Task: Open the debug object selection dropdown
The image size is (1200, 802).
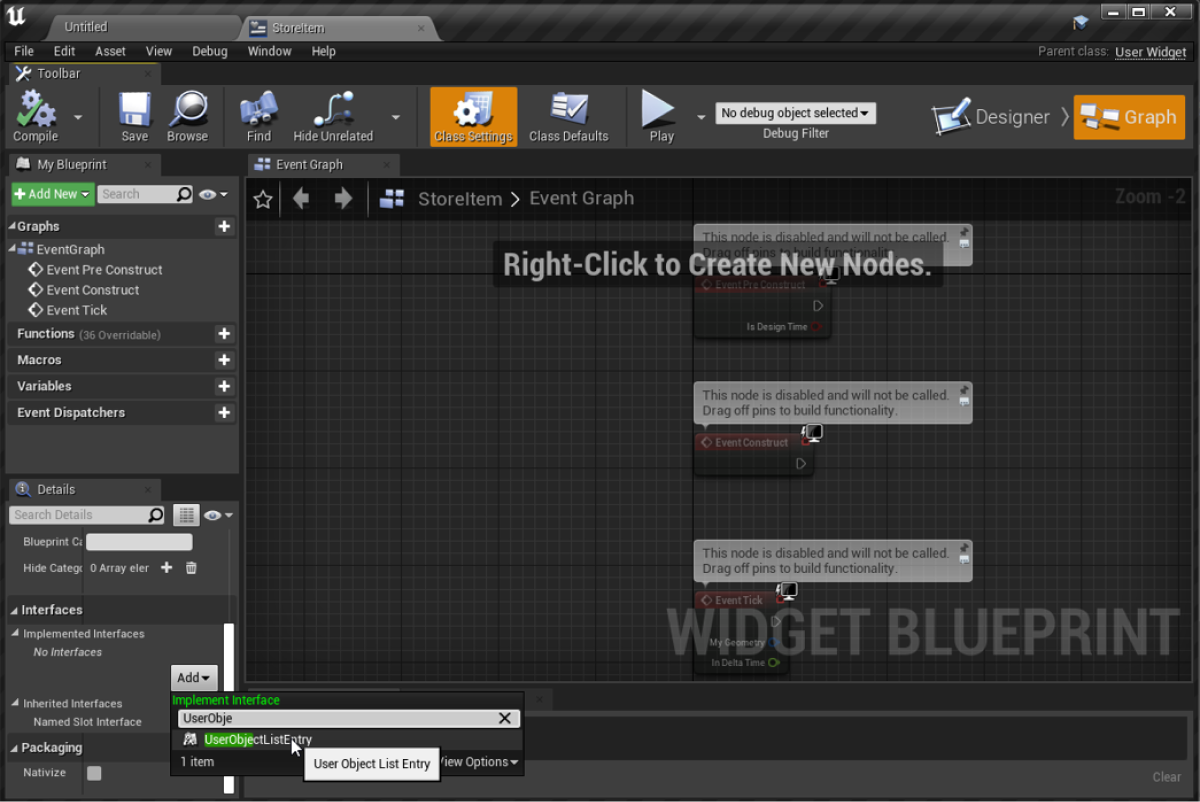Action: (795, 113)
